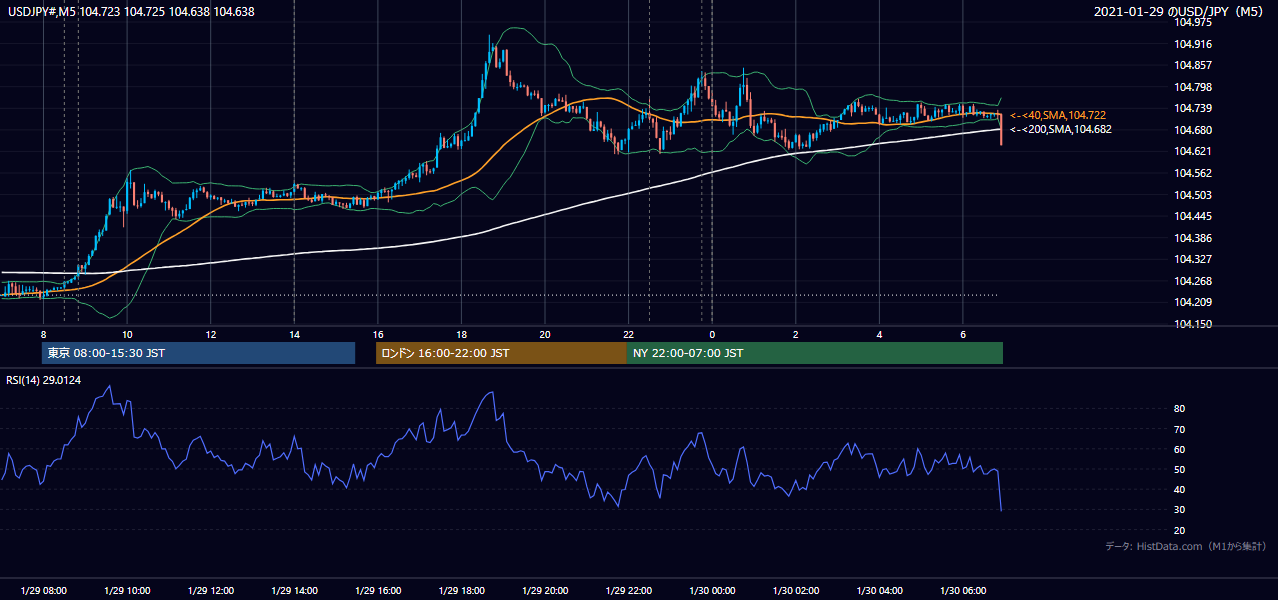Click the 104.857 price axis label
This screenshot has width=1278, height=600.
(1193, 65)
